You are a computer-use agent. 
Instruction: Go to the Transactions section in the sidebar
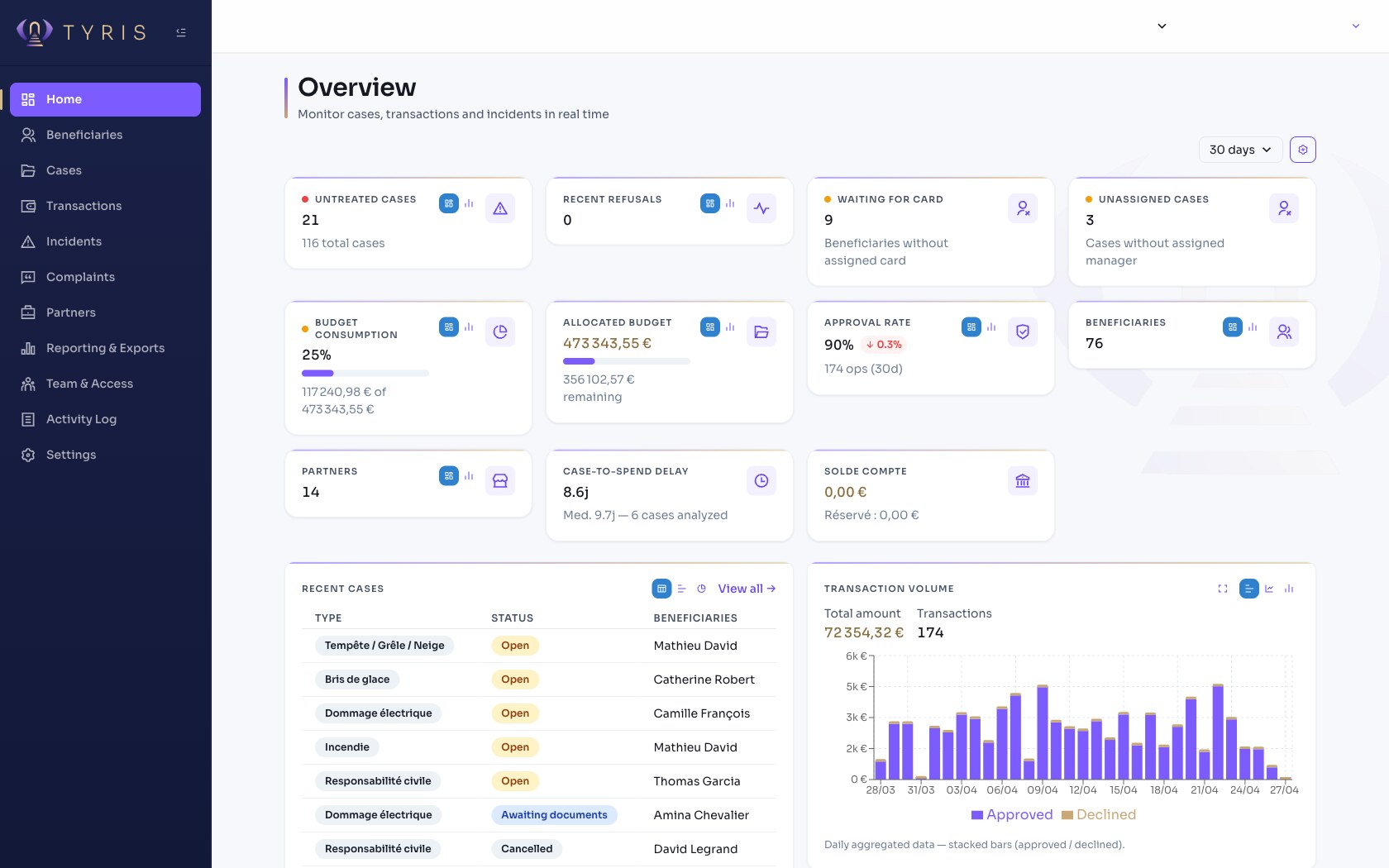pyautogui.click(x=83, y=206)
